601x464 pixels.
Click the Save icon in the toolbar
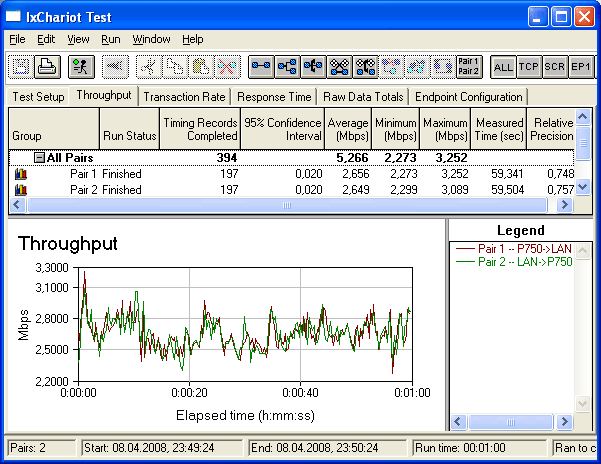click(21, 66)
